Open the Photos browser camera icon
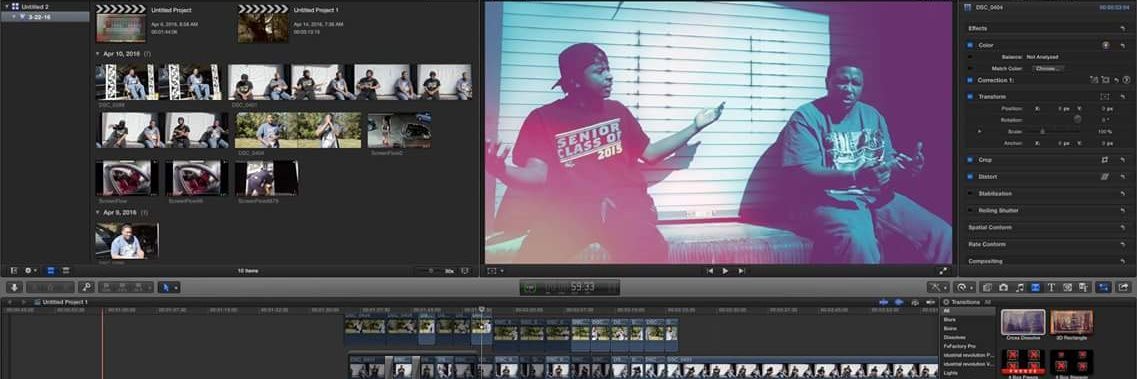 1004,288
